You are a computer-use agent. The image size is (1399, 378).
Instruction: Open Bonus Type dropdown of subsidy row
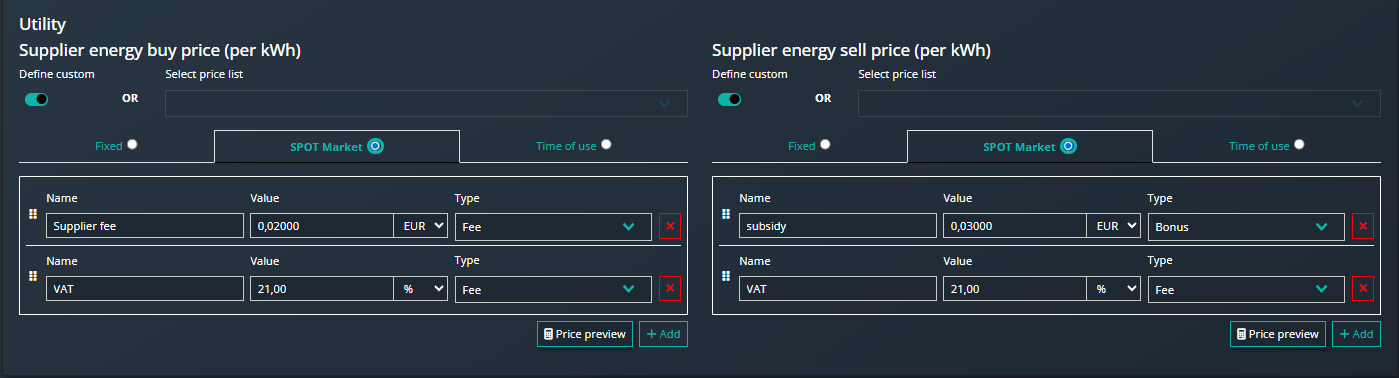pos(1246,226)
